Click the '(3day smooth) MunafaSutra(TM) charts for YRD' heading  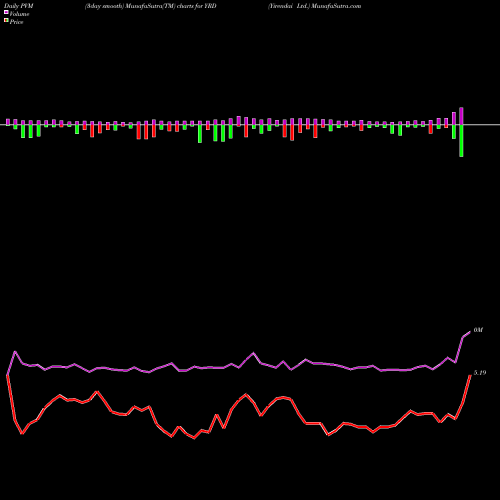point(150,6)
